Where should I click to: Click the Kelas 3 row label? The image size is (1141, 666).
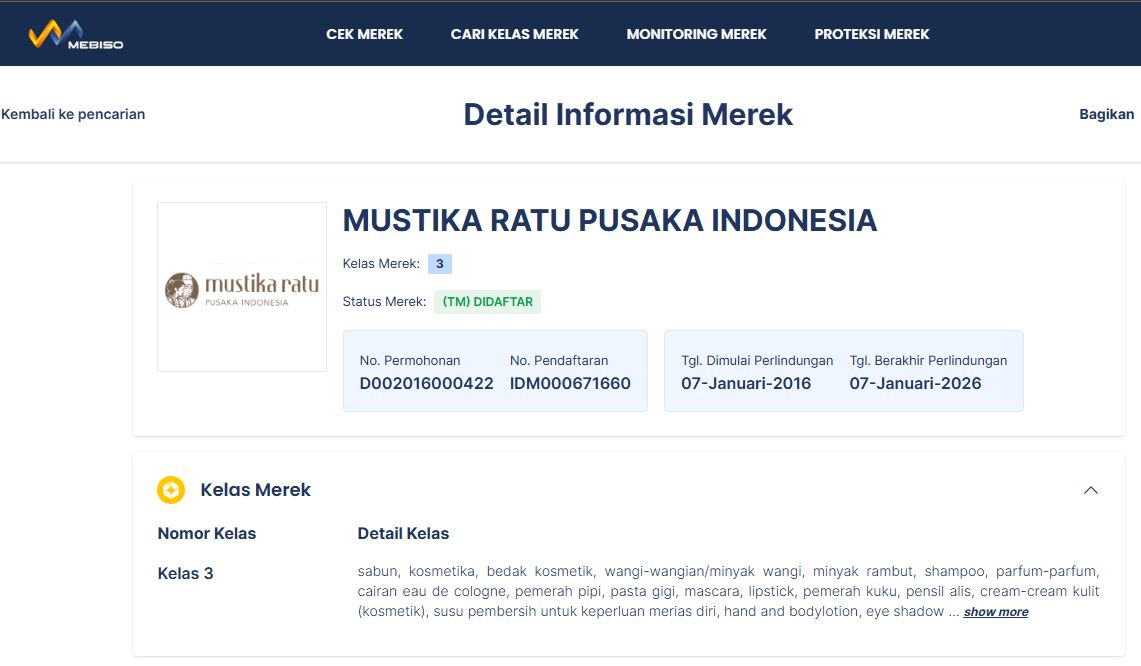(186, 574)
